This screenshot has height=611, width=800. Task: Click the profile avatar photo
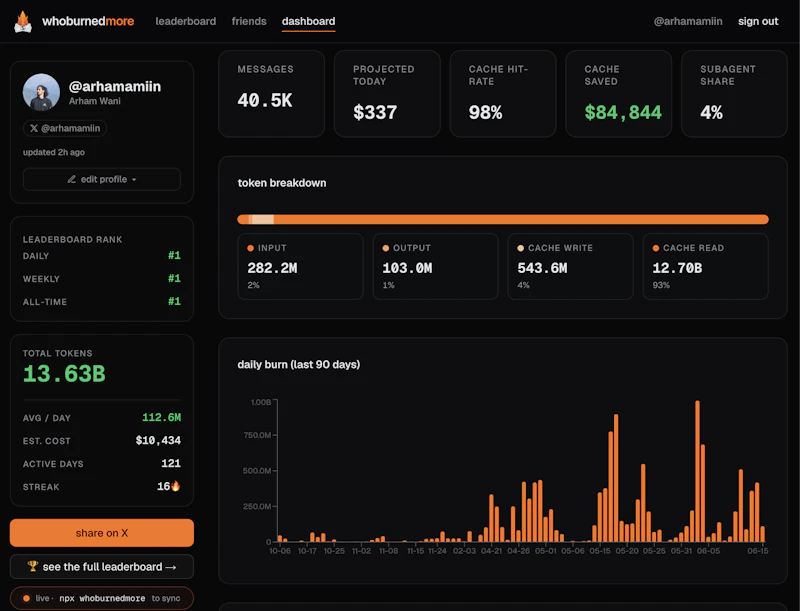[41, 92]
